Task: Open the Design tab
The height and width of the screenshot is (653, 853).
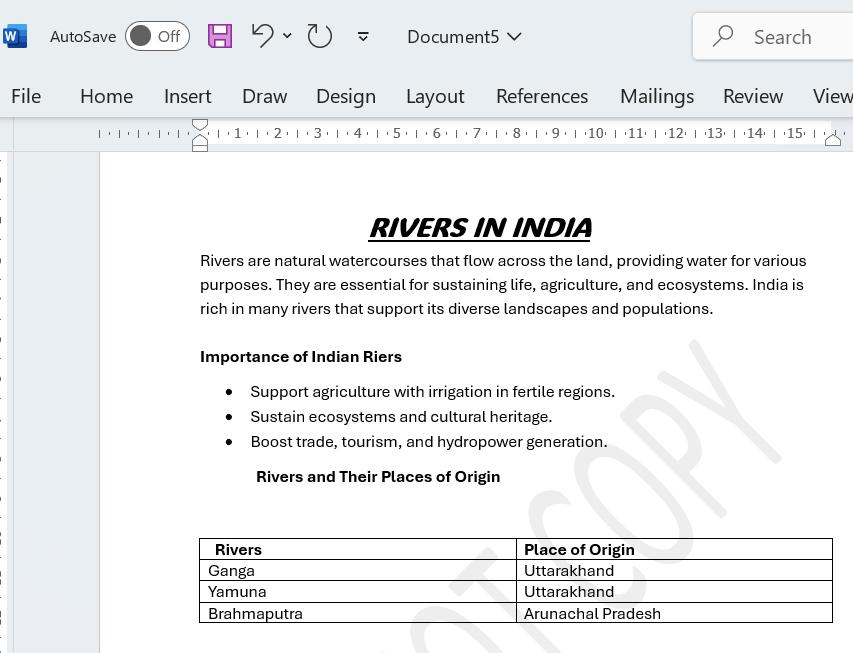Action: pyautogui.click(x=346, y=96)
